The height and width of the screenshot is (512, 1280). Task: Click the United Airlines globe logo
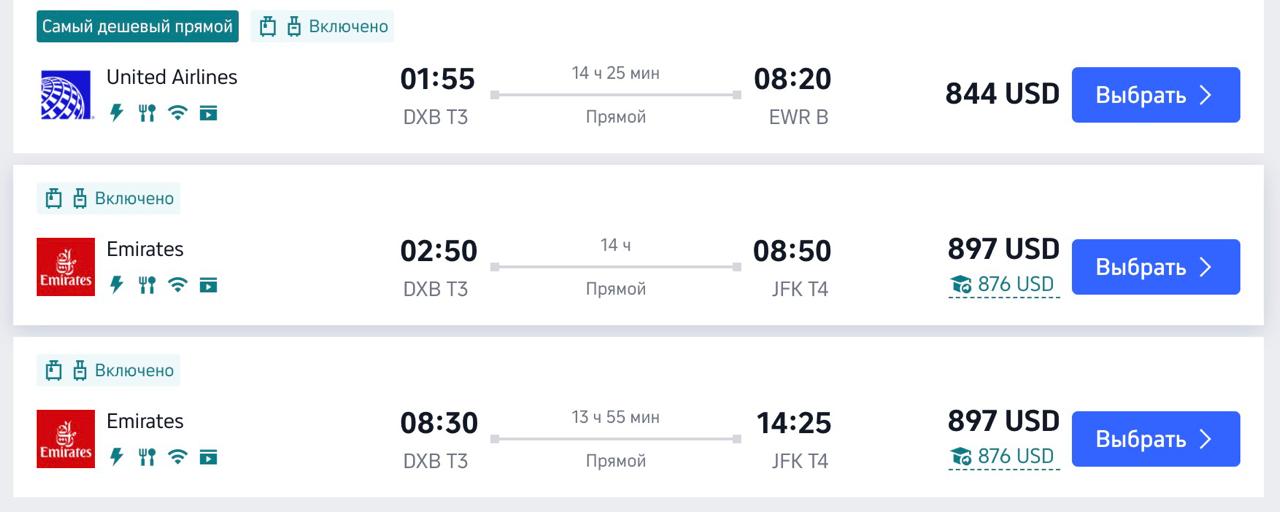tap(66, 95)
